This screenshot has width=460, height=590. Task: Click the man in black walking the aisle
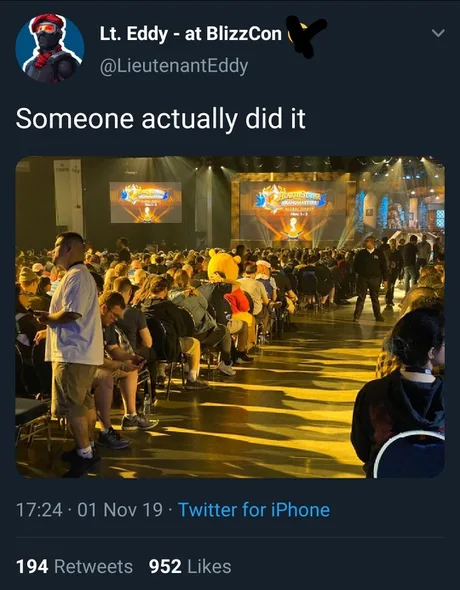(369, 278)
